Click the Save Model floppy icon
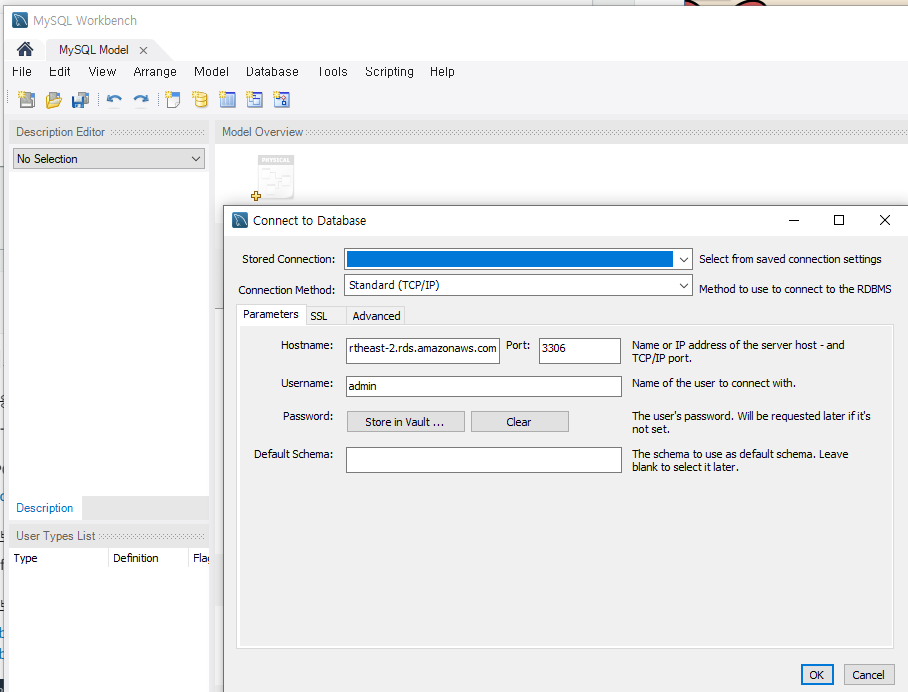 (80, 100)
